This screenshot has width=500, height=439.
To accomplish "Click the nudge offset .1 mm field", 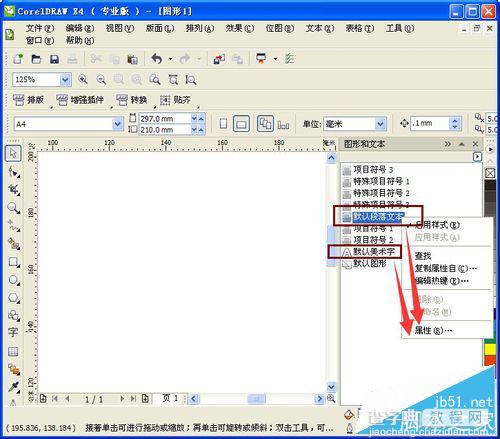I will coord(430,124).
